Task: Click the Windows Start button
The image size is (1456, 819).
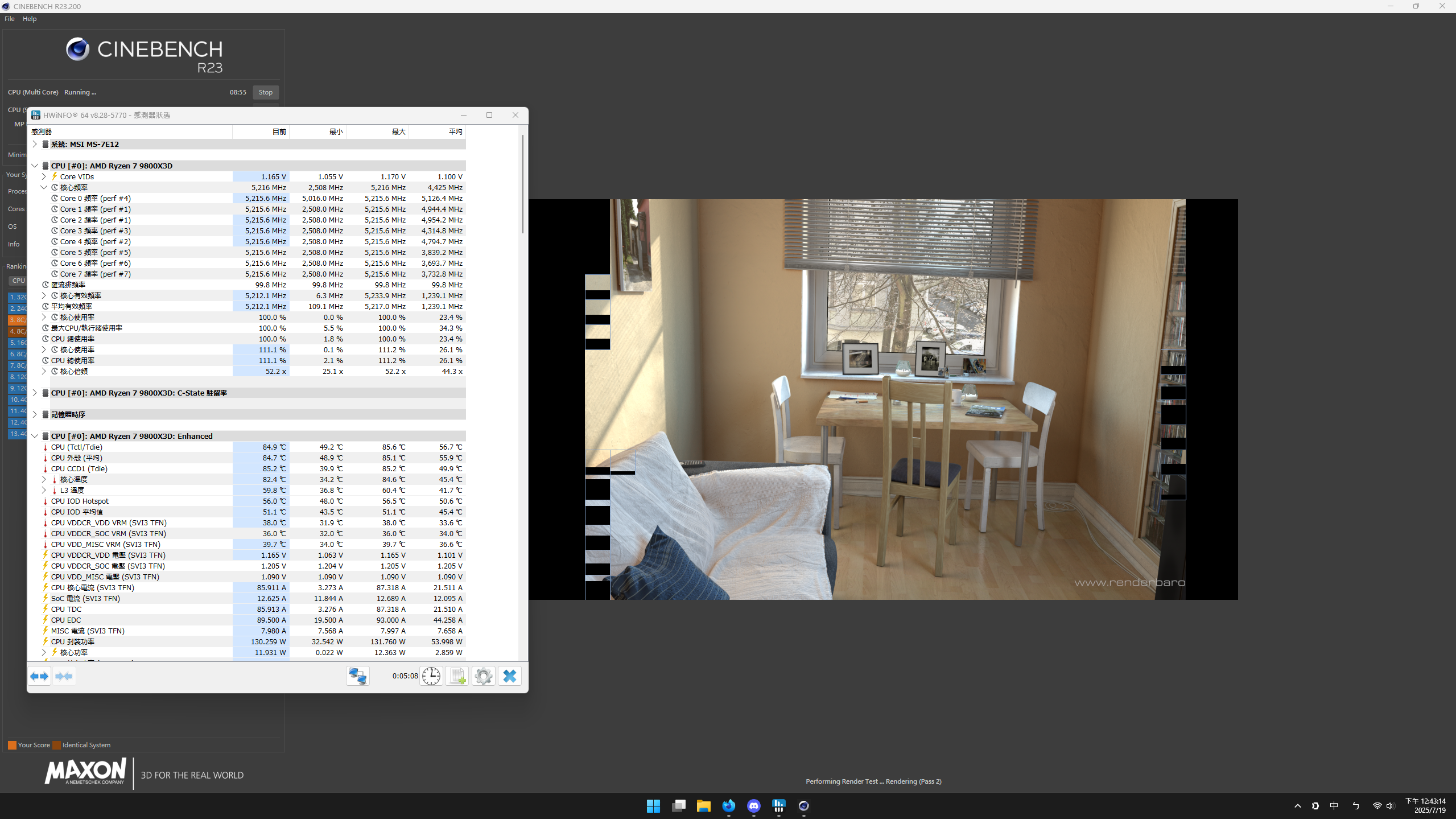Action: (653, 806)
